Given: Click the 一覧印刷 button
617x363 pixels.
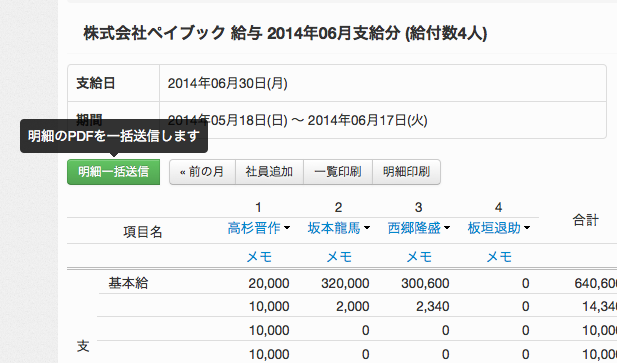Looking at the screenshot, I should 338,172.
